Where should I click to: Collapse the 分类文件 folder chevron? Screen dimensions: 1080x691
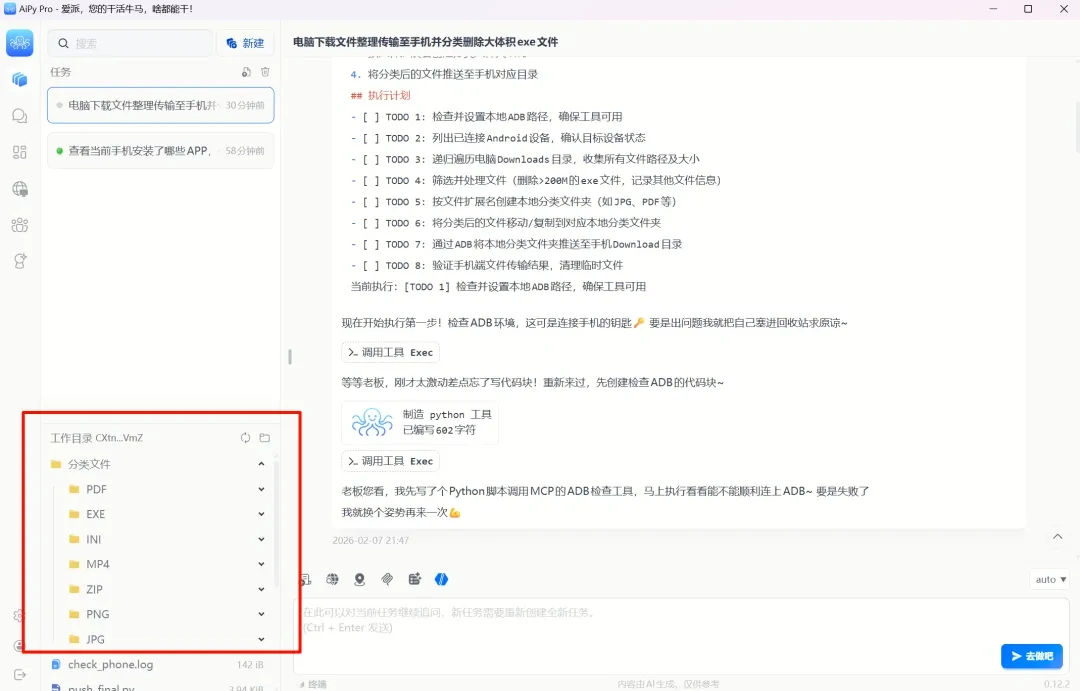coord(261,464)
